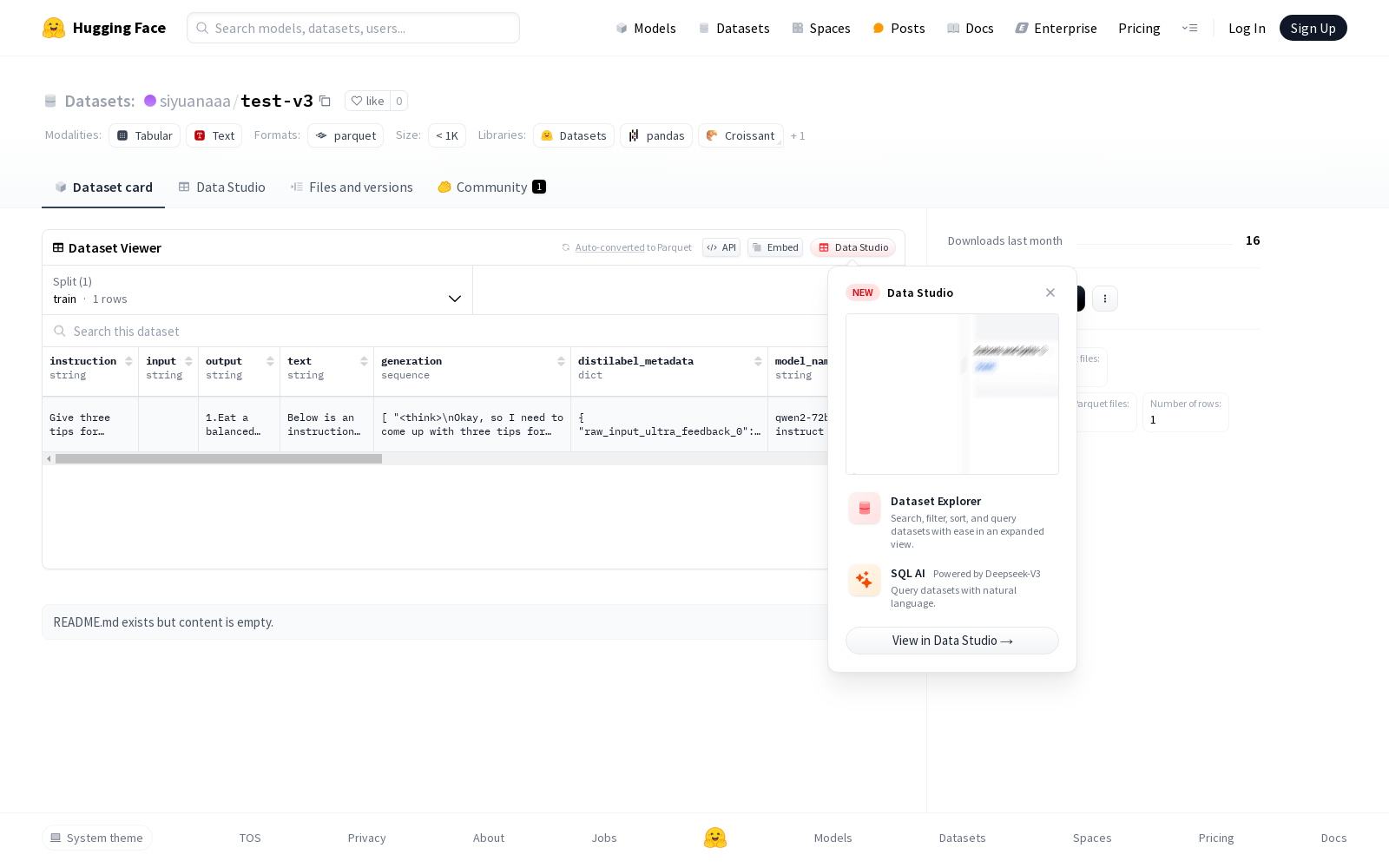Click the parquet format tag
1389x868 pixels.
(346, 135)
